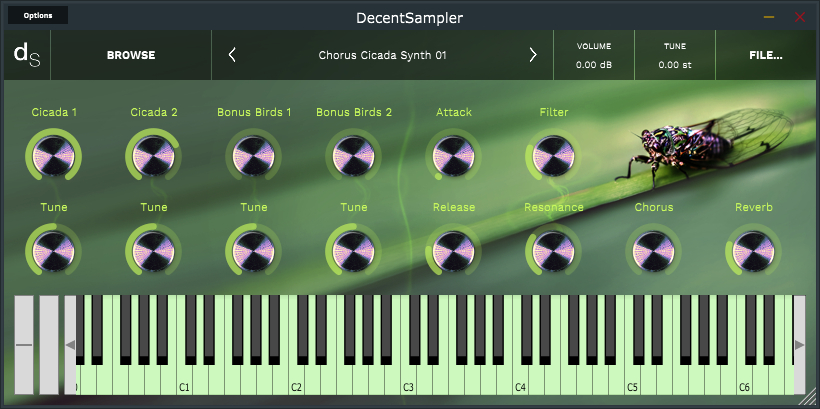This screenshot has height=409, width=820.
Task: Play the C1 key on keyboard
Action: (185, 380)
